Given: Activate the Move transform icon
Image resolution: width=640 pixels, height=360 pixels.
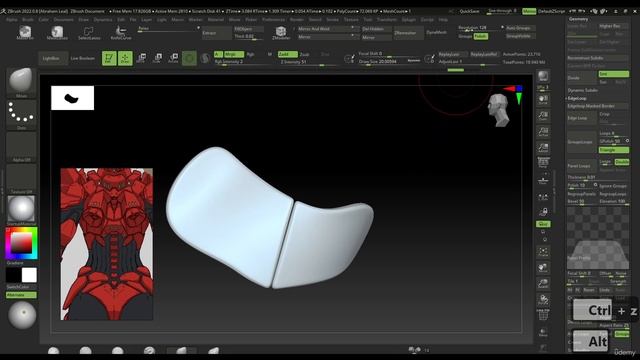Looking at the screenshot, I should tap(142, 58).
